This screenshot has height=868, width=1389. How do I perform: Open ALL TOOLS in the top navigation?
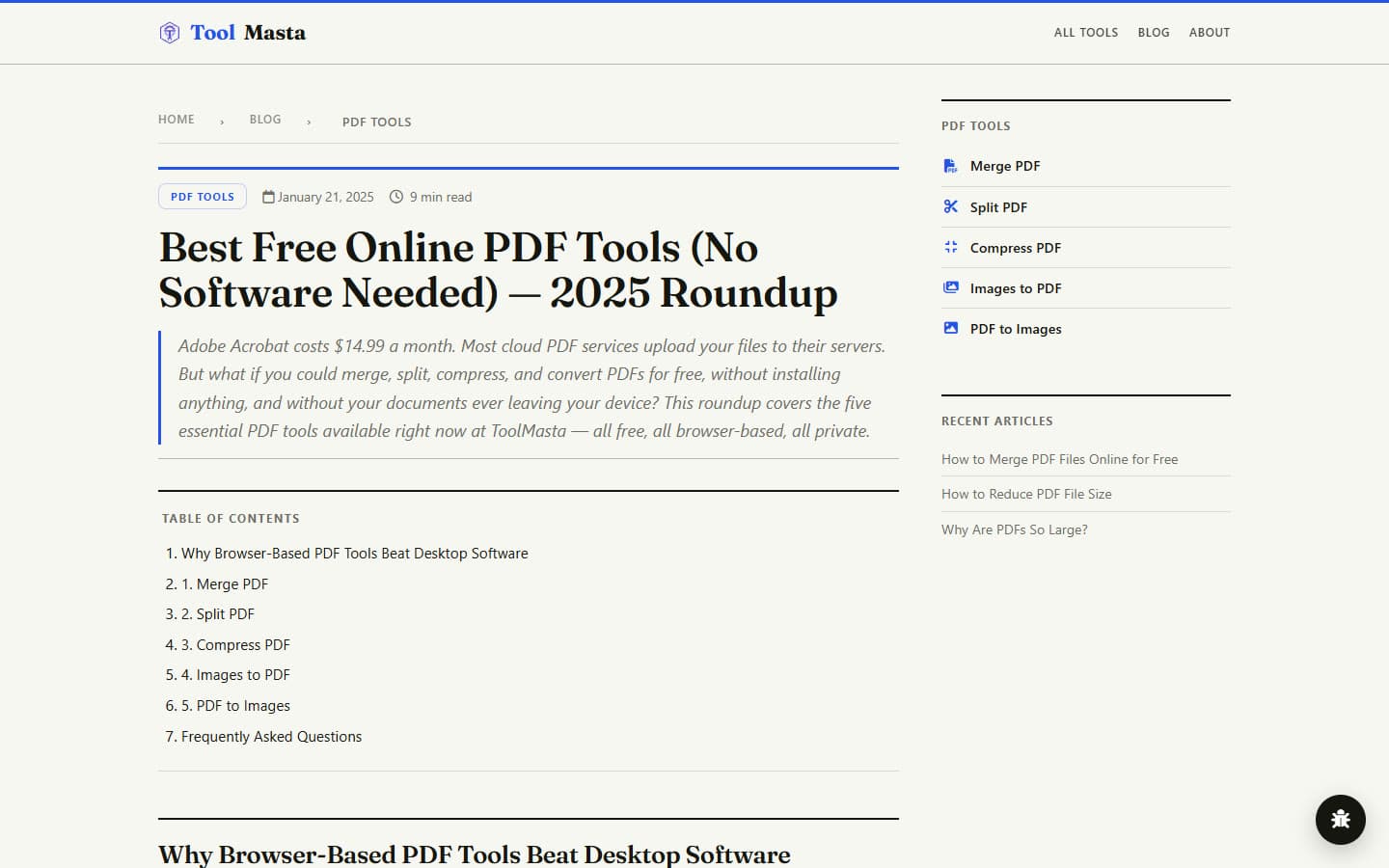pos(1086,33)
